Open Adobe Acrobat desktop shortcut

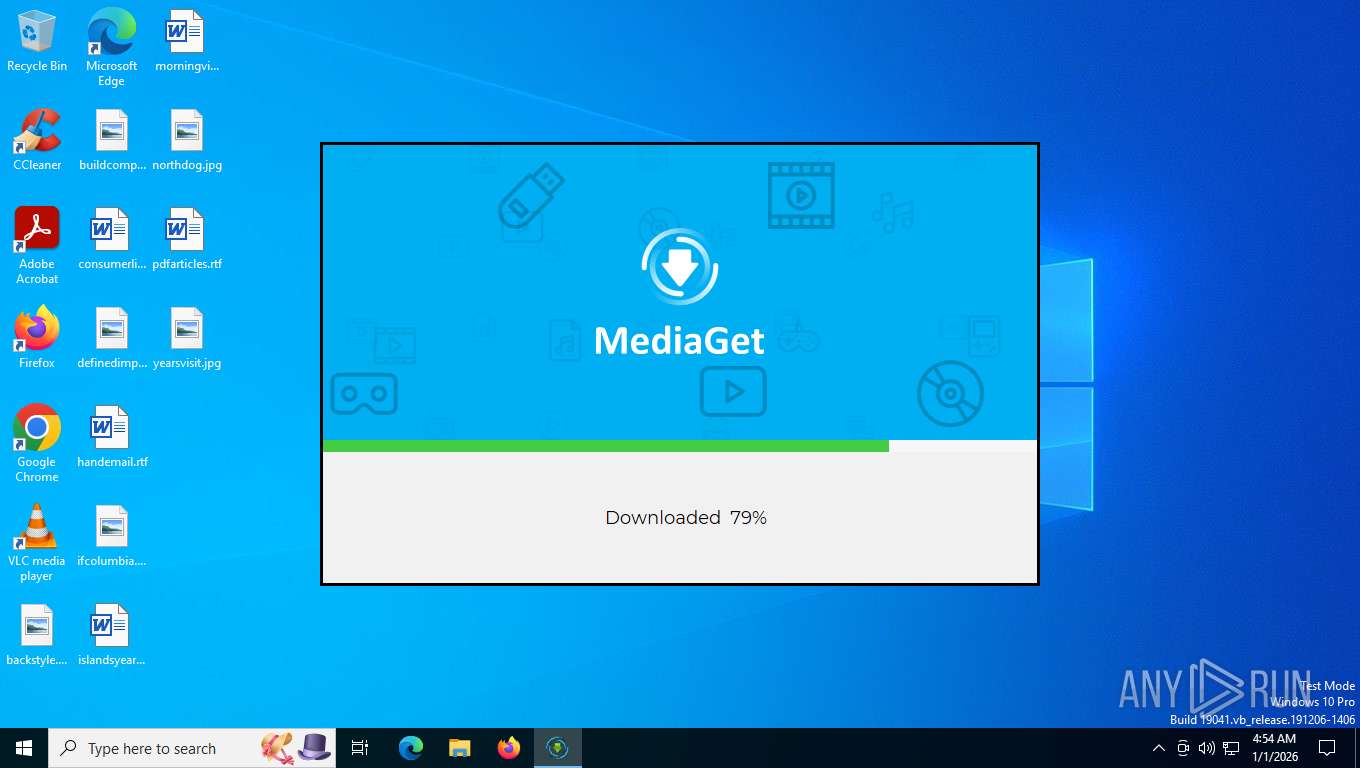coord(37,246)
